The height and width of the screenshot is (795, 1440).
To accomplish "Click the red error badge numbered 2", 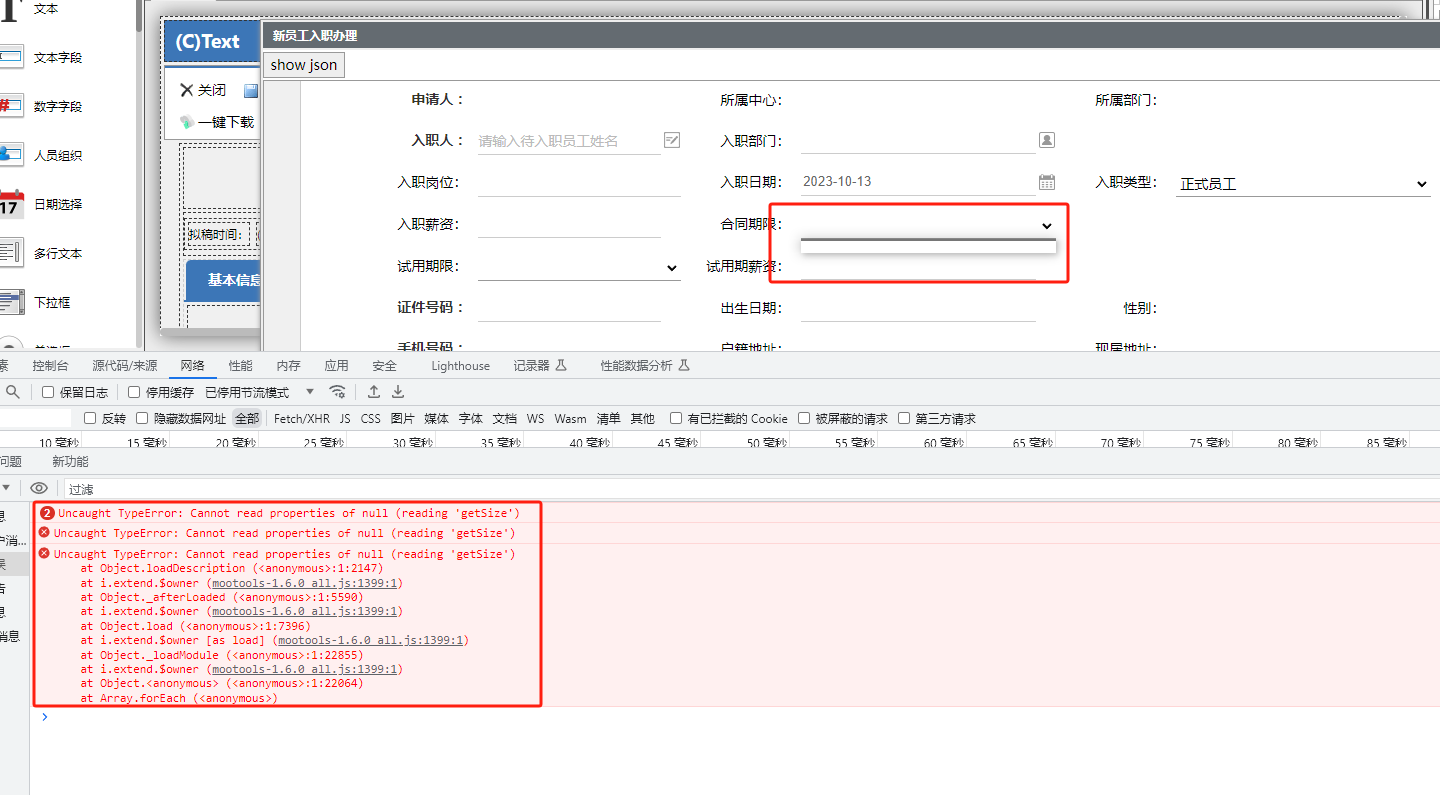I will 47,513.
